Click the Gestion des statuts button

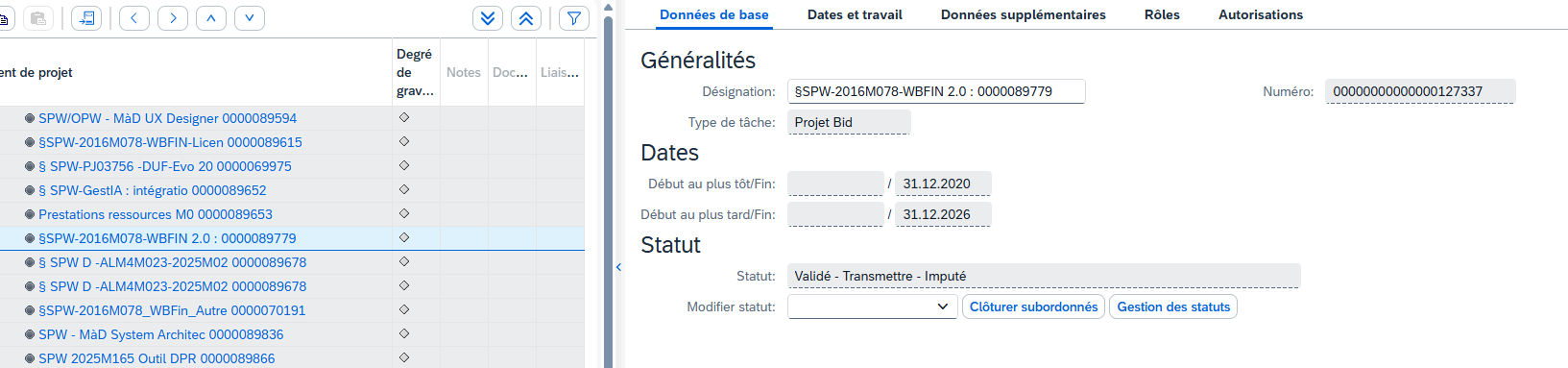[1173, 307]
